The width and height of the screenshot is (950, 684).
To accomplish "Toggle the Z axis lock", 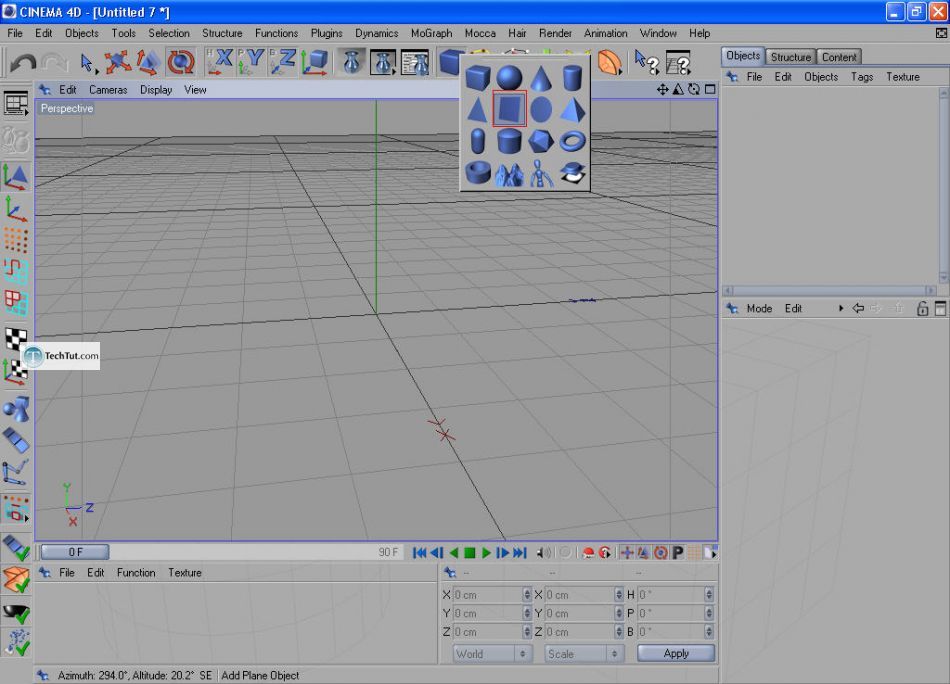I will tap(282, 62).
